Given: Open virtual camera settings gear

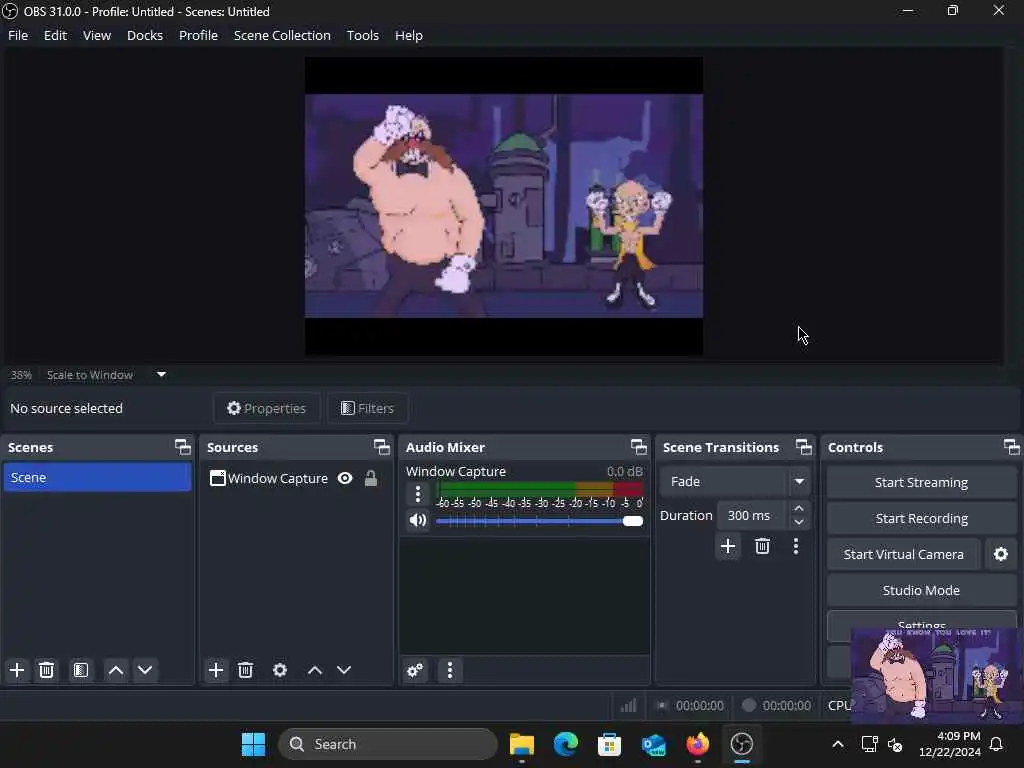Looking at the screenshot, I should (1001, 554).
